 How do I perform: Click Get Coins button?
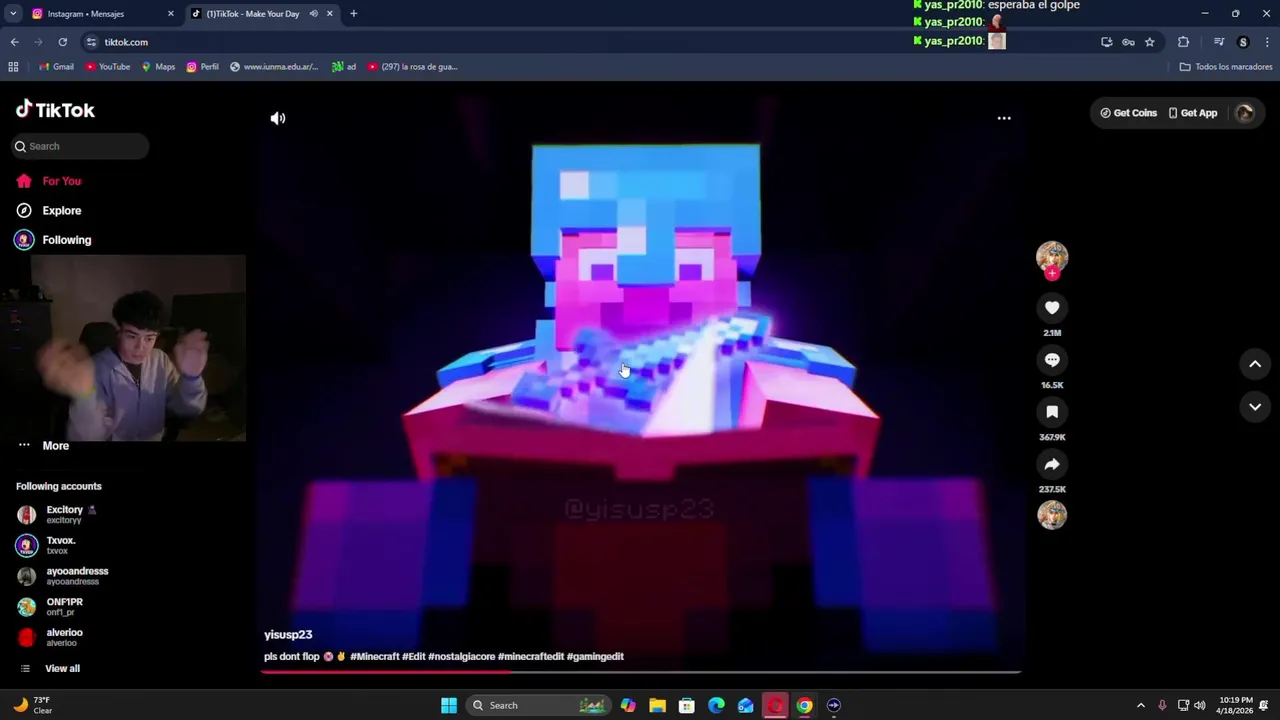click(x=1128, y=113)
